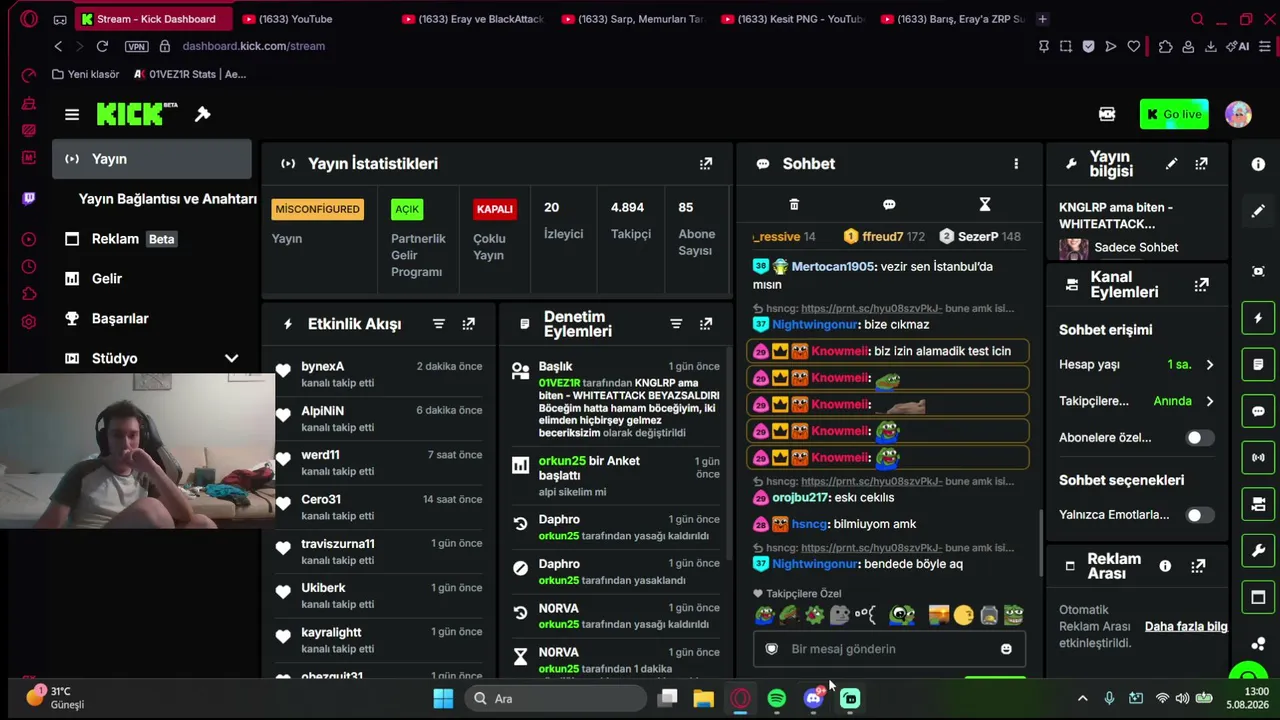Click the info icon next to Reklam Arası
The image size is (1280, 720).
[x=1165, y=566]
